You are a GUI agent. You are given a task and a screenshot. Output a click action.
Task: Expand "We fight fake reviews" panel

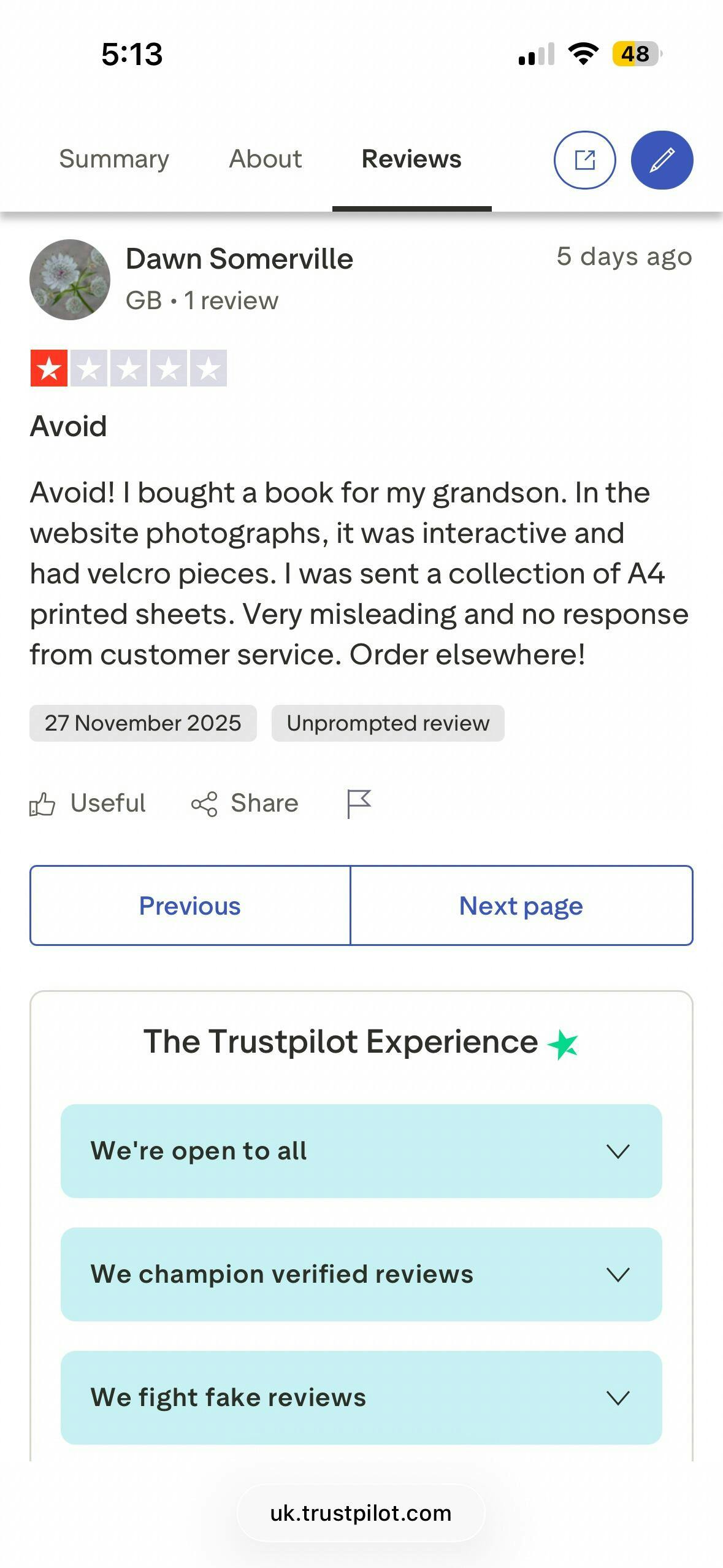361,1397
